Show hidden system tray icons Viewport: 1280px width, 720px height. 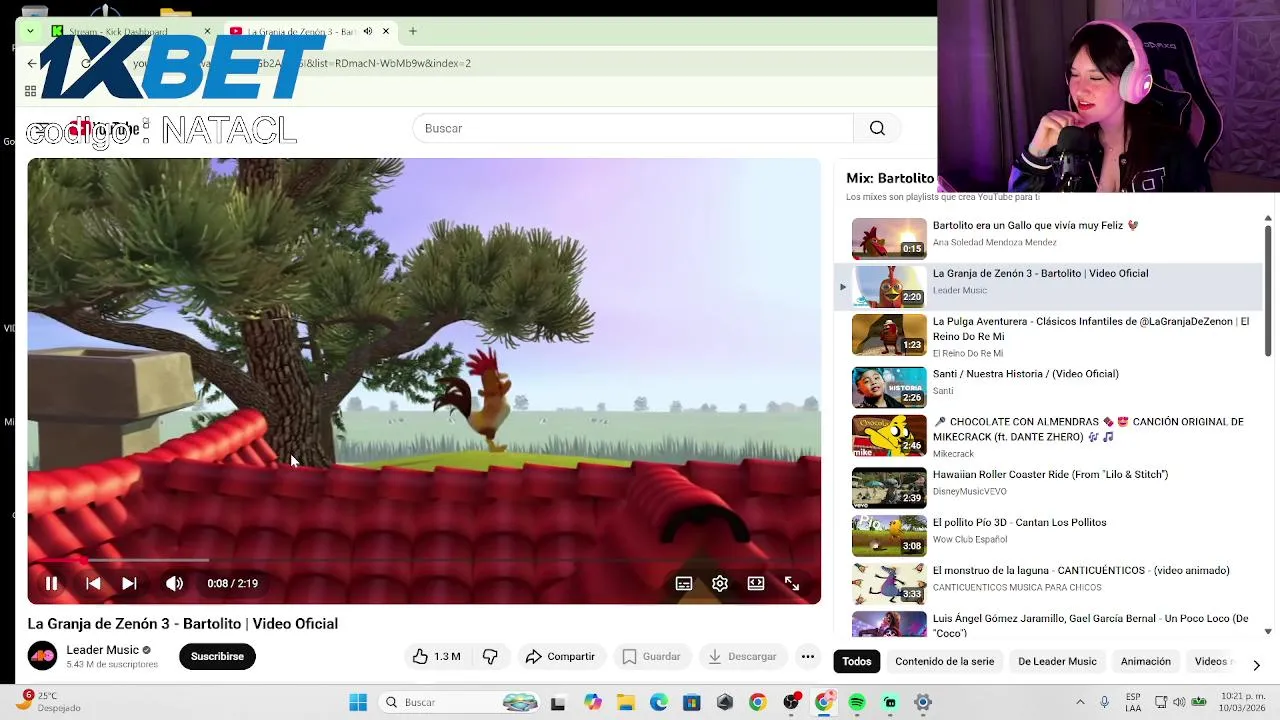pos(1080,702)
